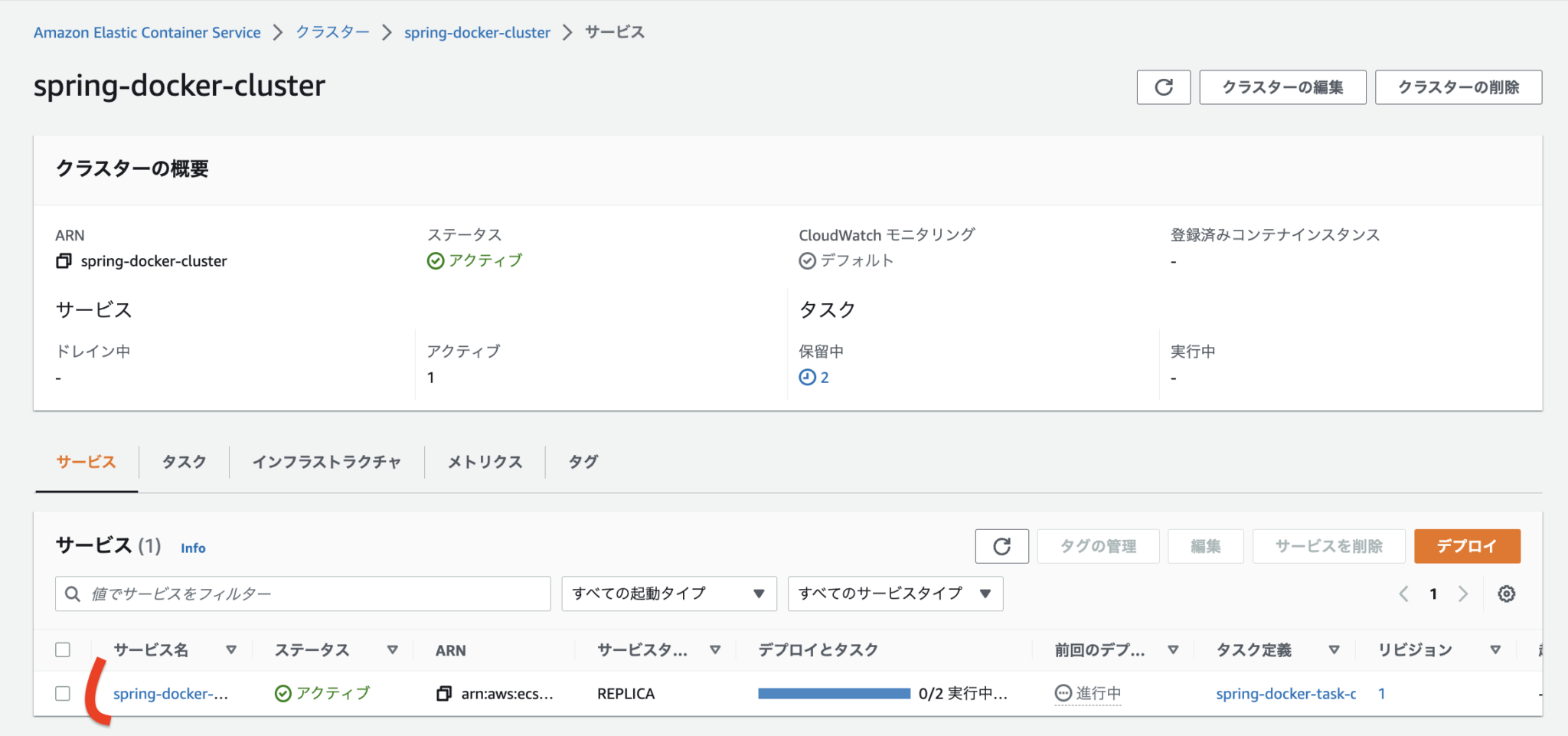This screenshot has height=736, width=1568.
Task: Open the spring-docker-task-c task definition link
Action: click(x=1285, y=693)
